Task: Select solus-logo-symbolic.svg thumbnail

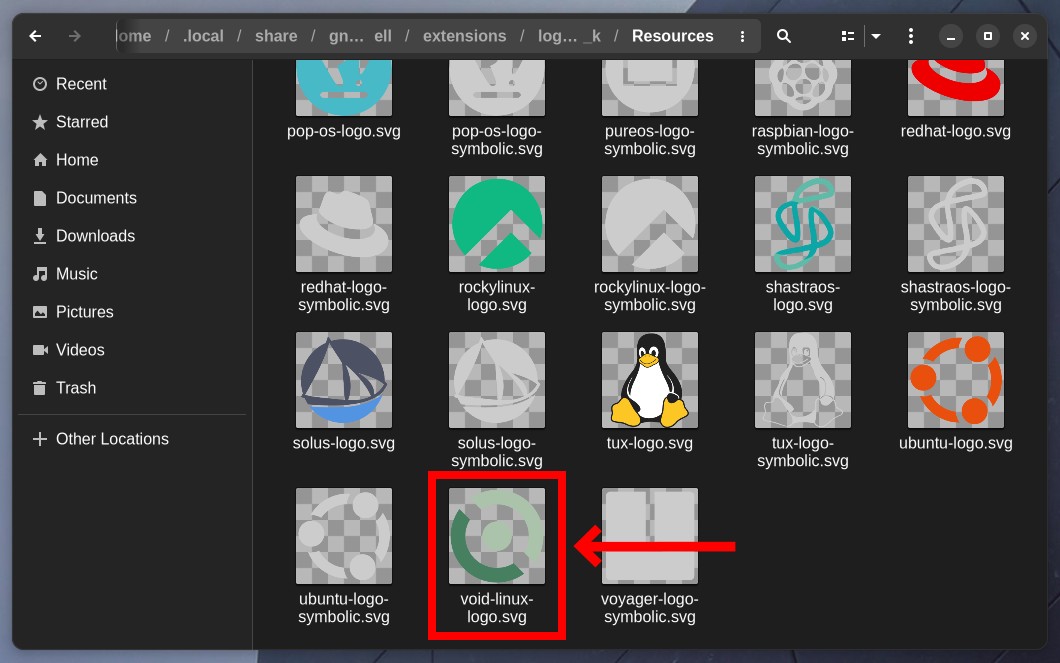Action: pos(497,380)
